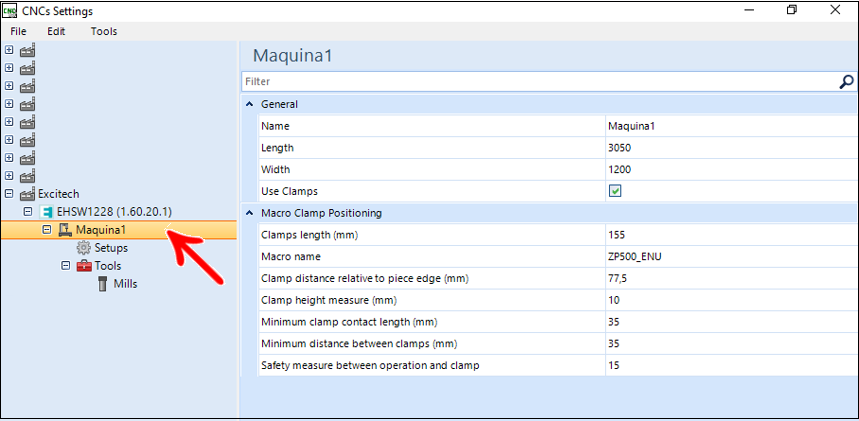Edit the Safety measure value 15
This screenshot has height=421, width=859.
click(732, 365)
